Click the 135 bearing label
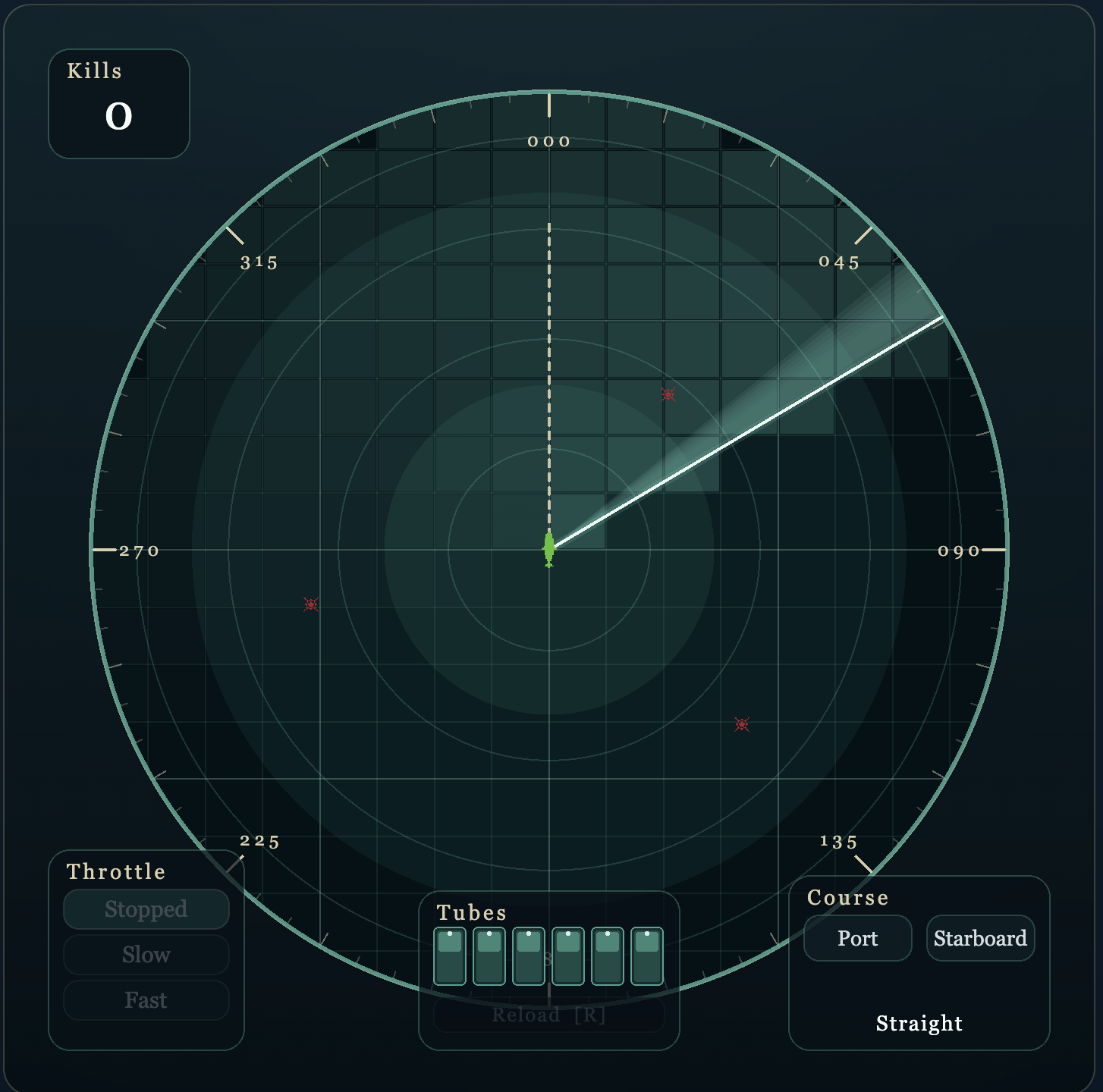 839,842
